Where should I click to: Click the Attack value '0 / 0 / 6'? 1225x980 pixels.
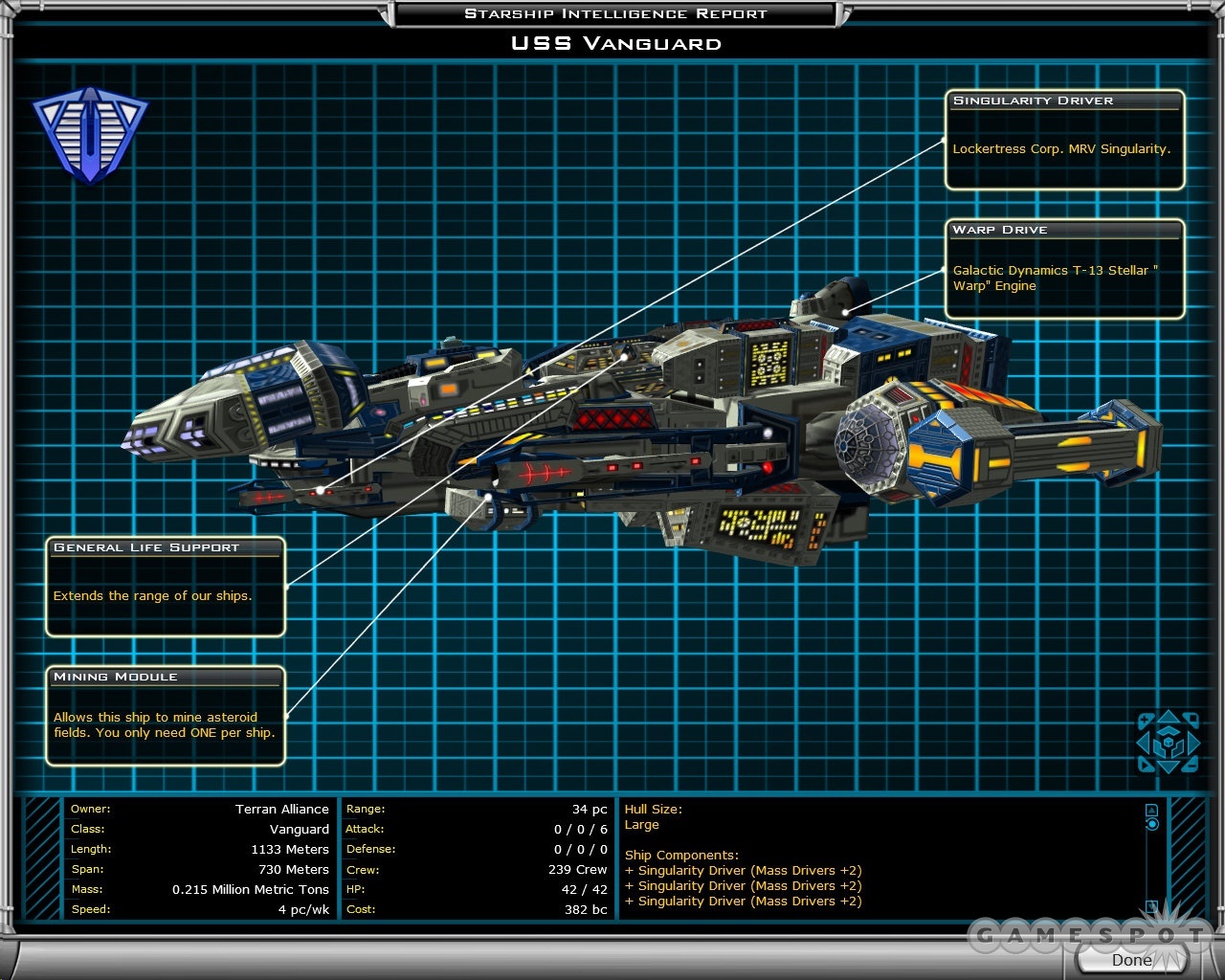click(581, 829)
